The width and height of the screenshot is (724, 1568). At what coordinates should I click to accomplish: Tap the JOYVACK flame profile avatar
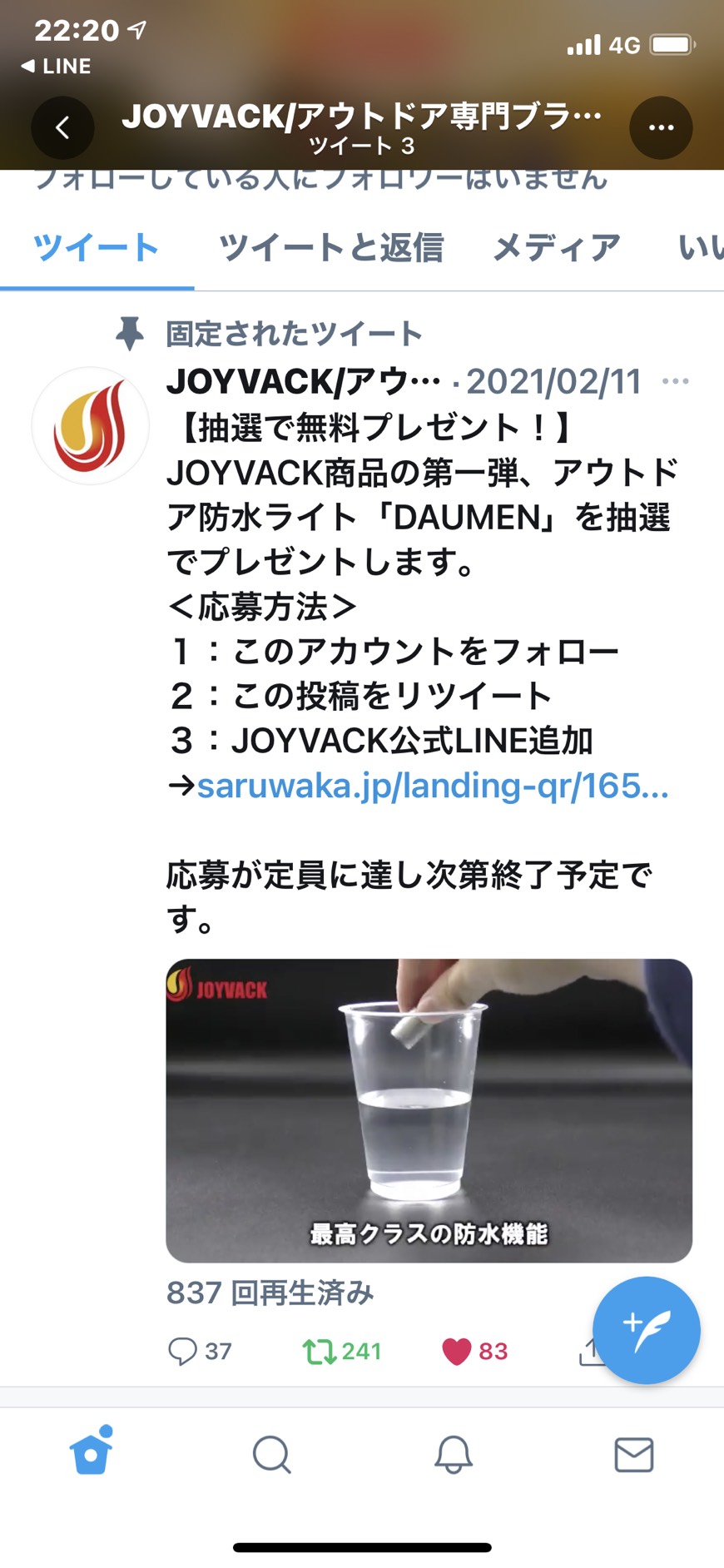coord(91,425)
